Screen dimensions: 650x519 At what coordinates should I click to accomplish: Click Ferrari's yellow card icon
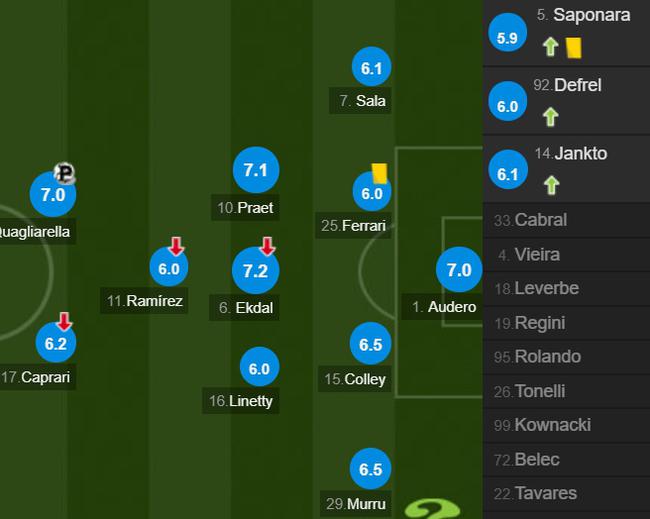(x=379, y=173)
